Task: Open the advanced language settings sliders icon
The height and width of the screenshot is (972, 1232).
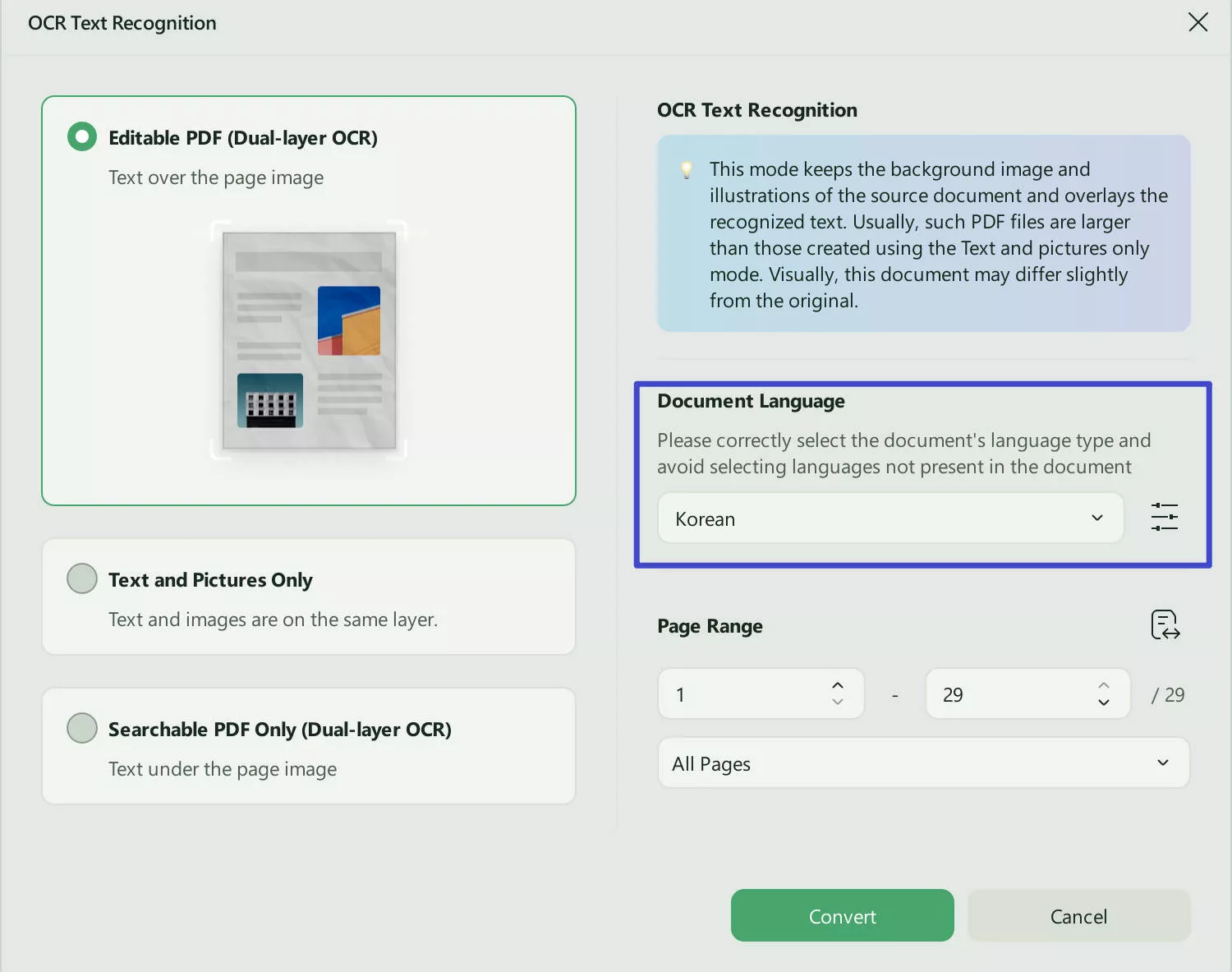Action: [1164, 517]
